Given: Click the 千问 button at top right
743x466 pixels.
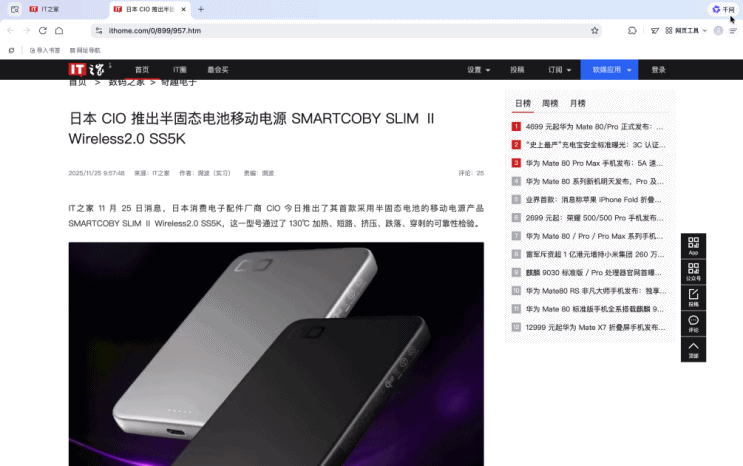Looking at the screenshot, I should click(x=723, y=9).
